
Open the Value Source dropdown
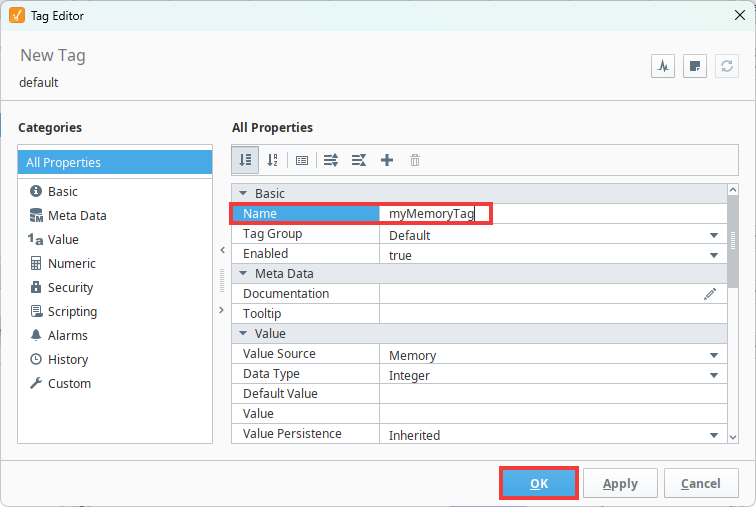click(714, 355)
